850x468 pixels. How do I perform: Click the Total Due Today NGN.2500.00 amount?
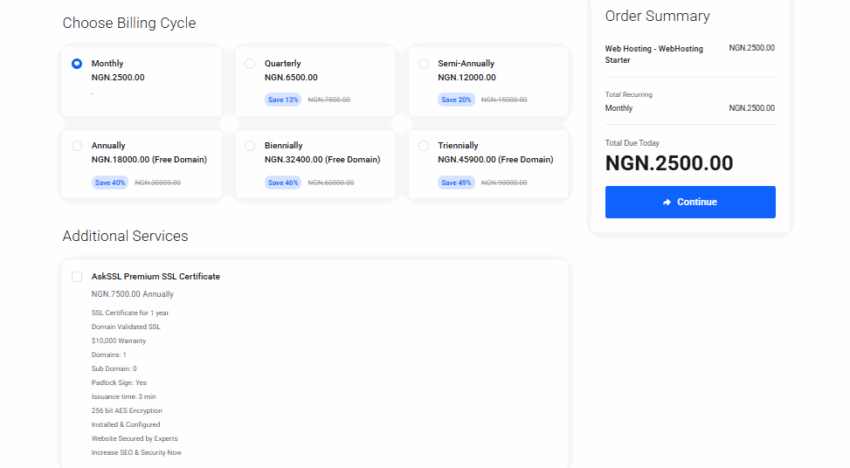(x=669, y=163)
